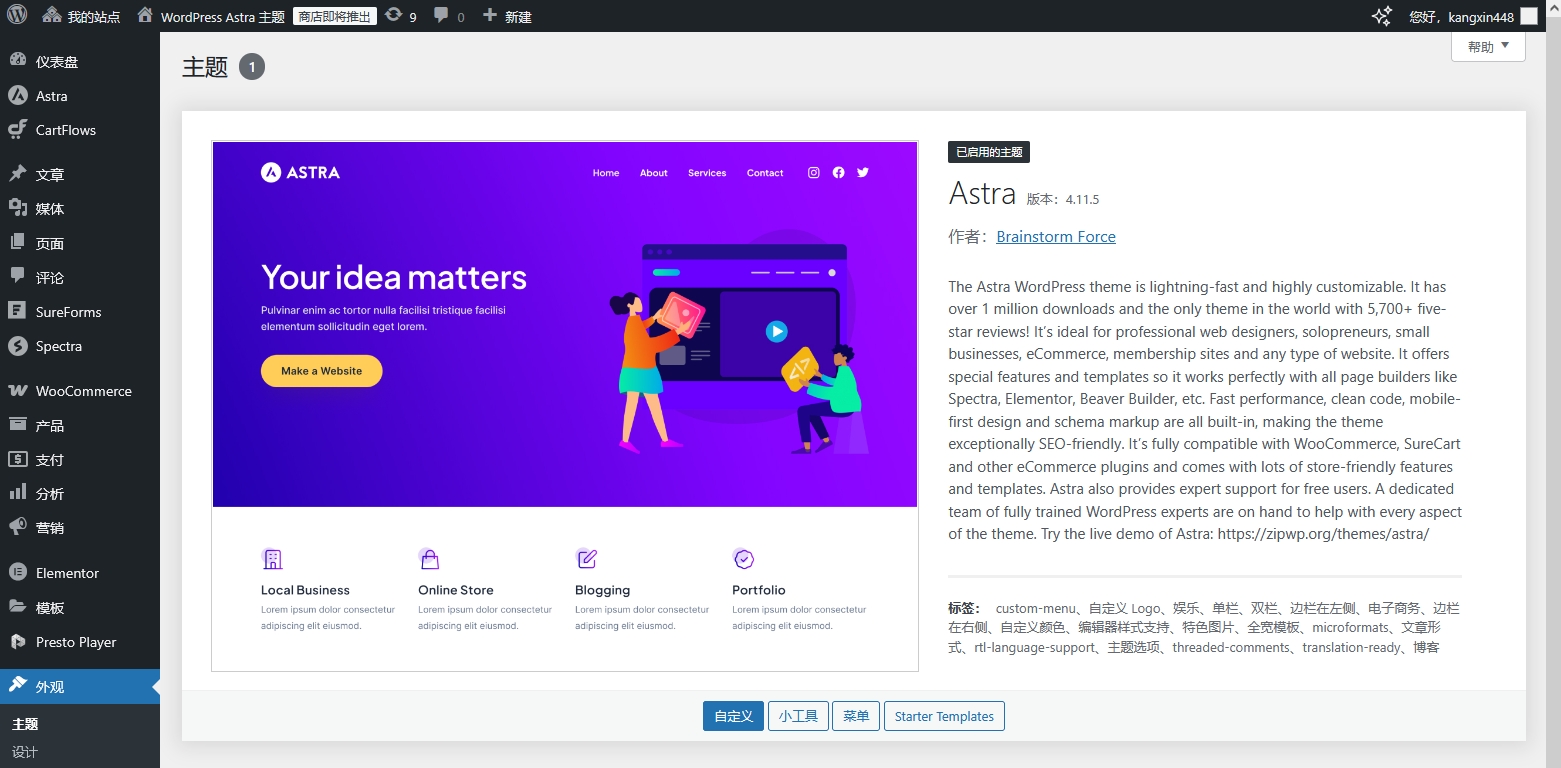
Task: Click the 自定义 customize button
Action: click(733, 716)
